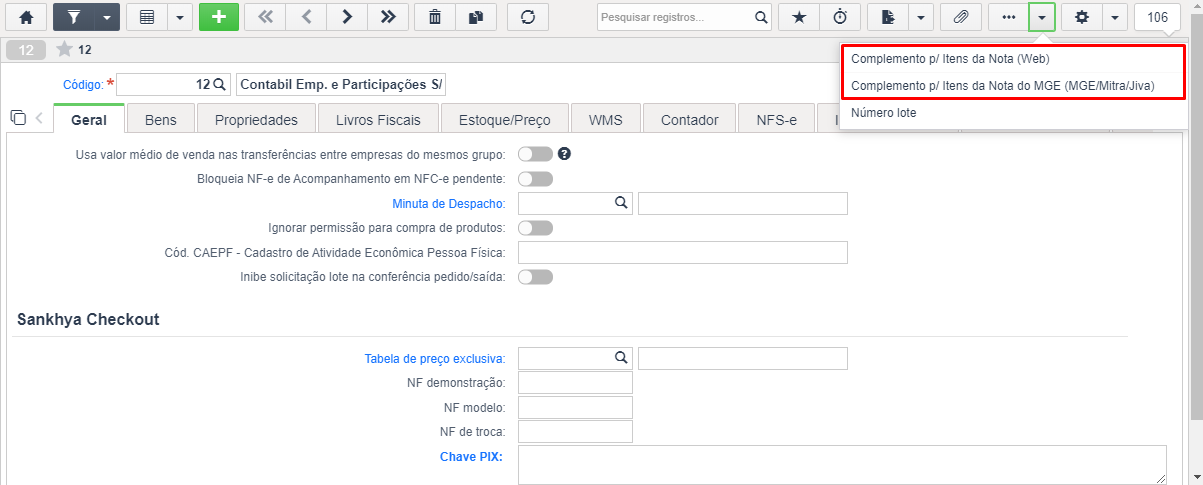Click the NF modelo input field

(x=575, y=408)
